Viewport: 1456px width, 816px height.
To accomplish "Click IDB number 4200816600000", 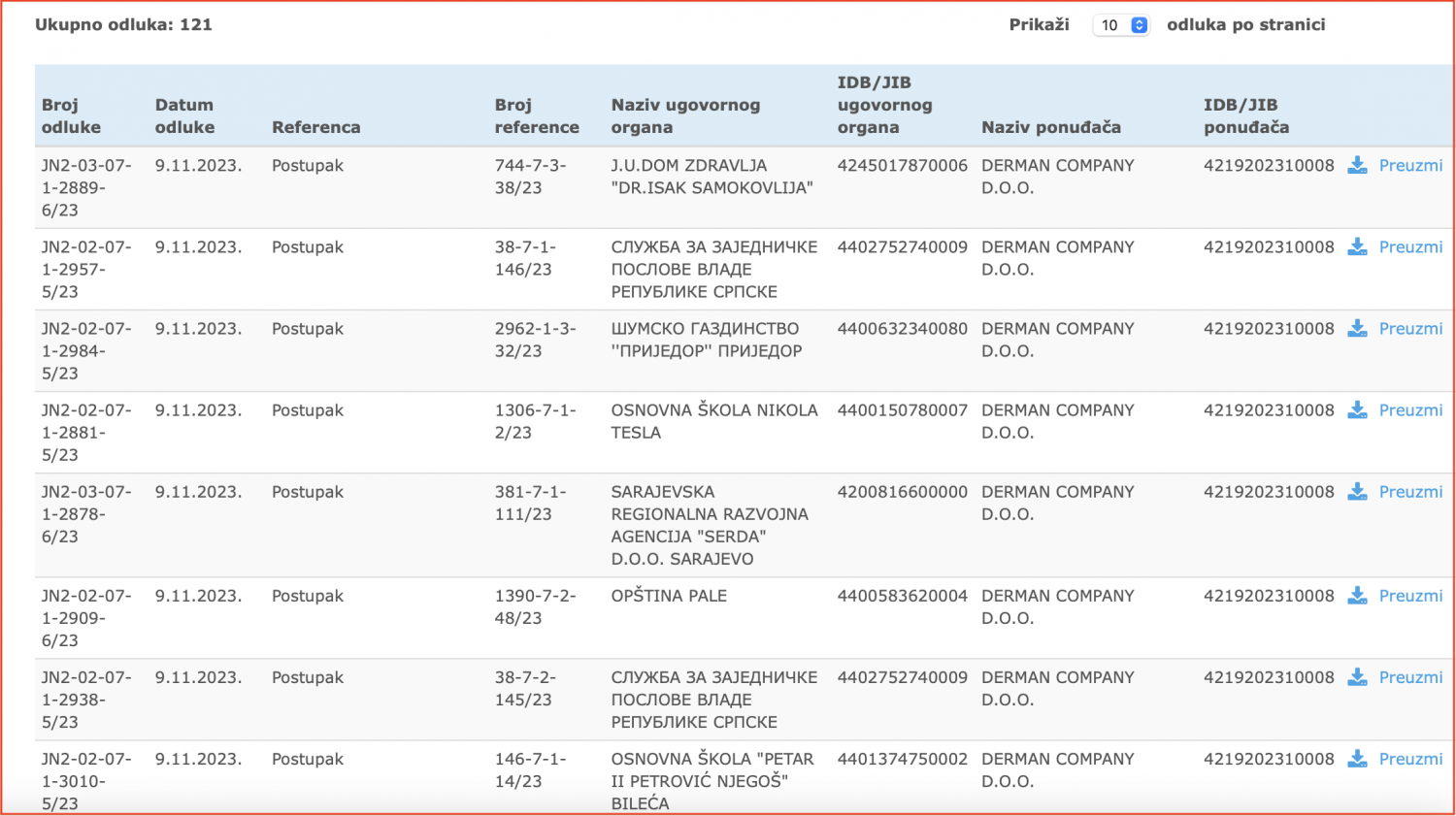I will pyautogui.click(x=903, y=492).
